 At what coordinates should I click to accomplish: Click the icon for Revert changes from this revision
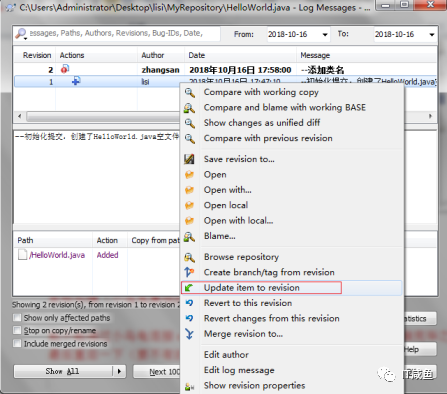tap(189, 318)
